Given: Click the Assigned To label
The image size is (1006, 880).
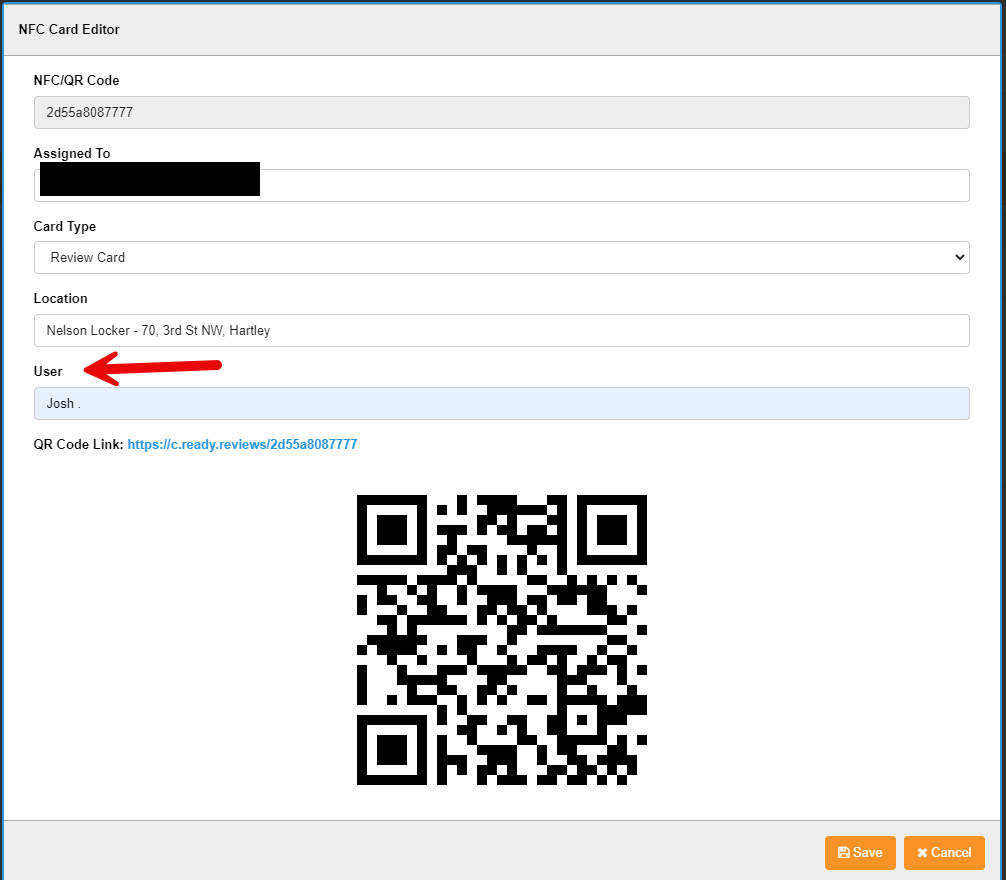Looking at the screenshot, I should 72,153.
